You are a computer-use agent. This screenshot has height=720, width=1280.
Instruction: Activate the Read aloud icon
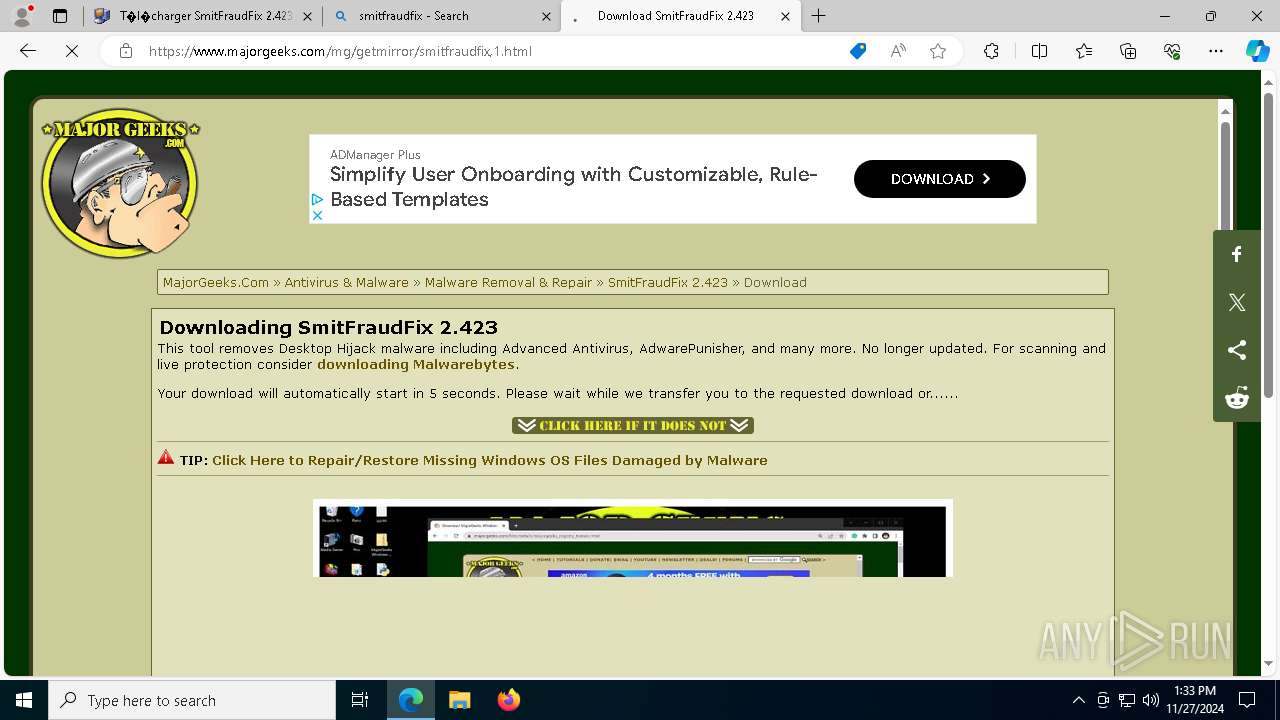coord(898,51)
